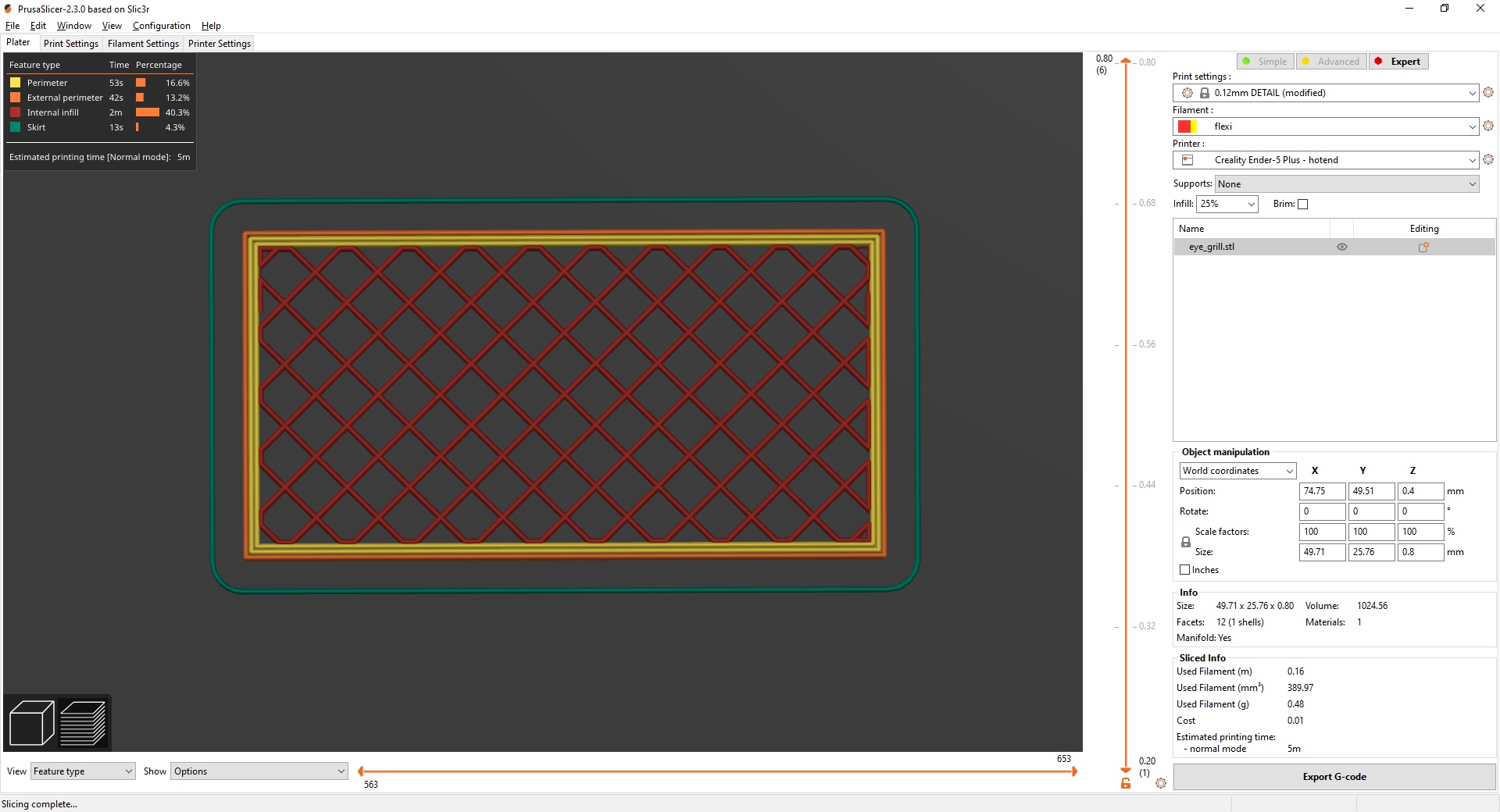Screen dimensions: 1500x812
Task: Click the Export G-code button
Action: pos(1334,777)
